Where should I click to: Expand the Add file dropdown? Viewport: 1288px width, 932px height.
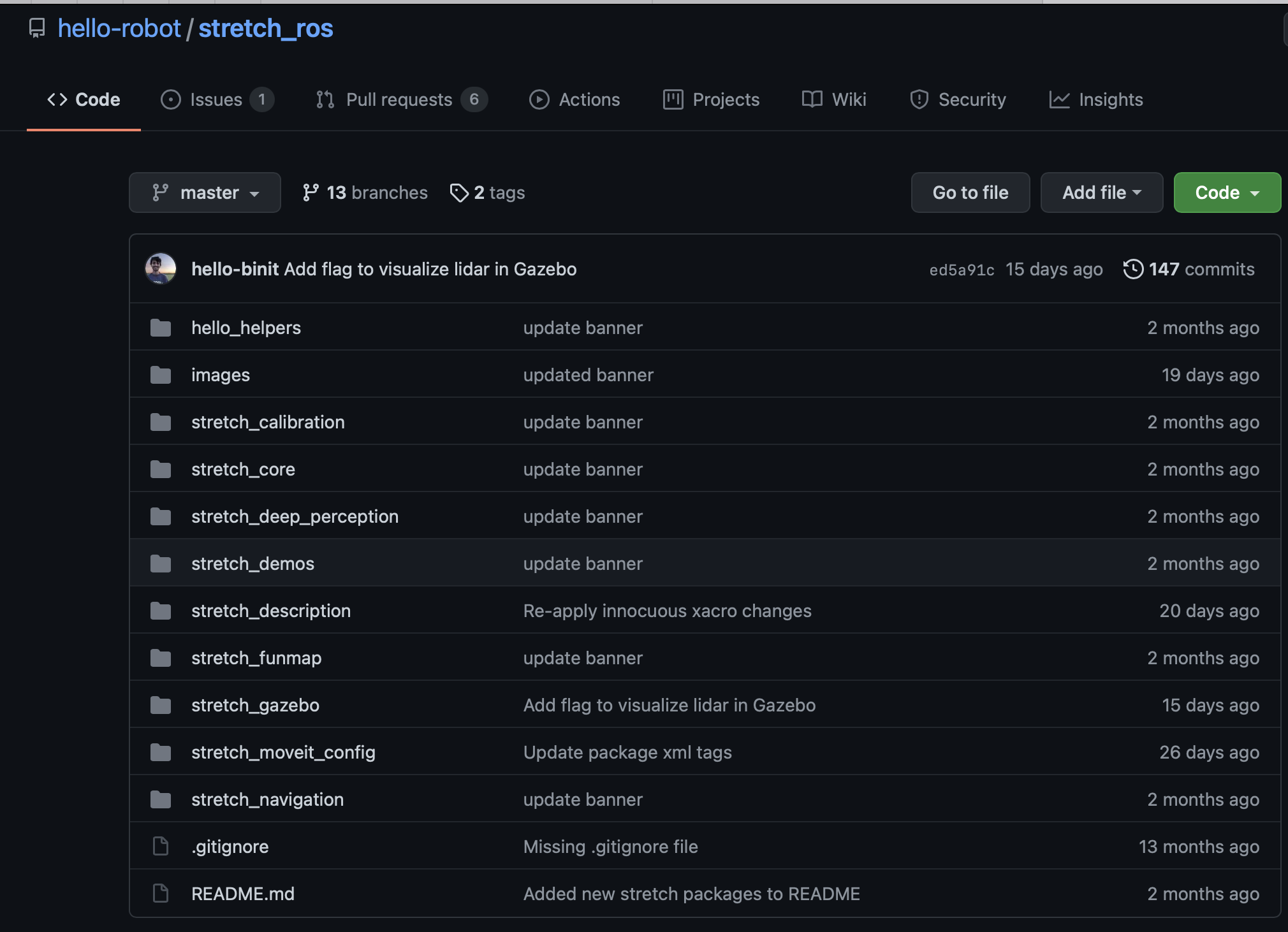[1101, 193]
